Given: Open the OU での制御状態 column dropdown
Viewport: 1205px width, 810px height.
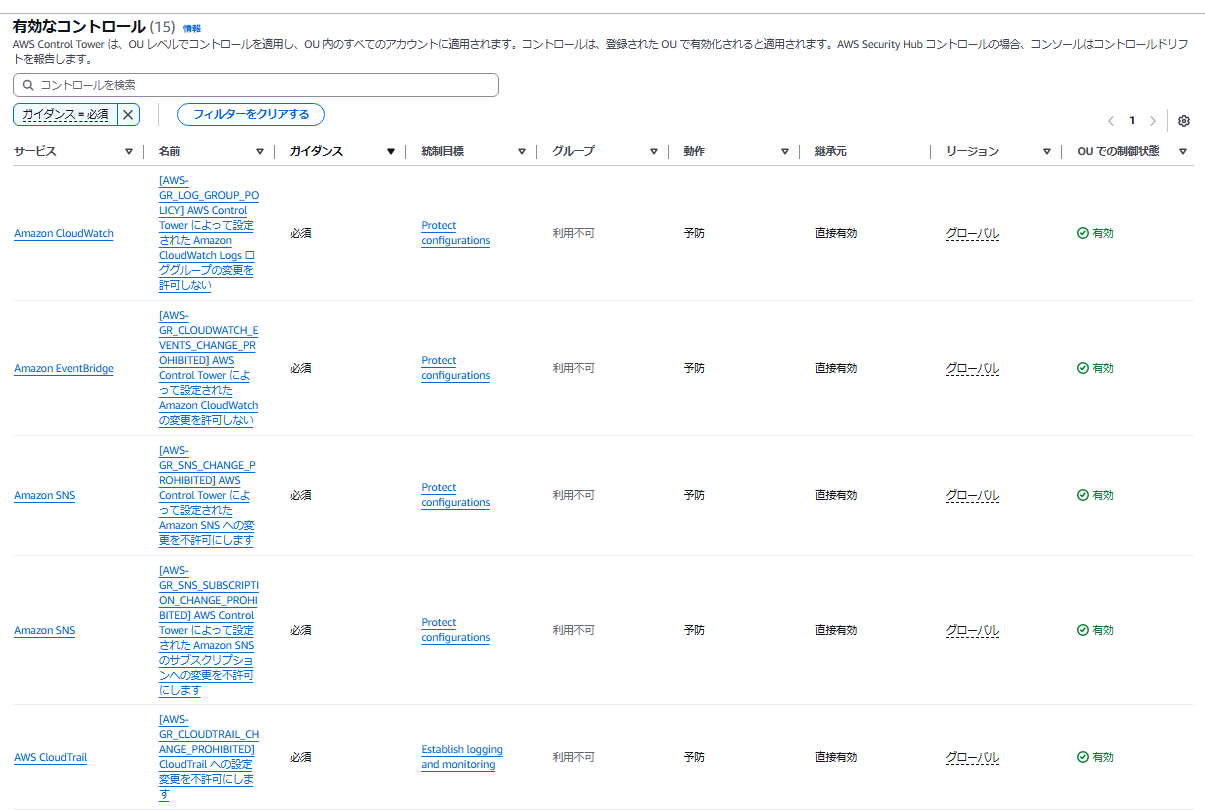Looking at the screenshot, I should tap(1182, 151).
